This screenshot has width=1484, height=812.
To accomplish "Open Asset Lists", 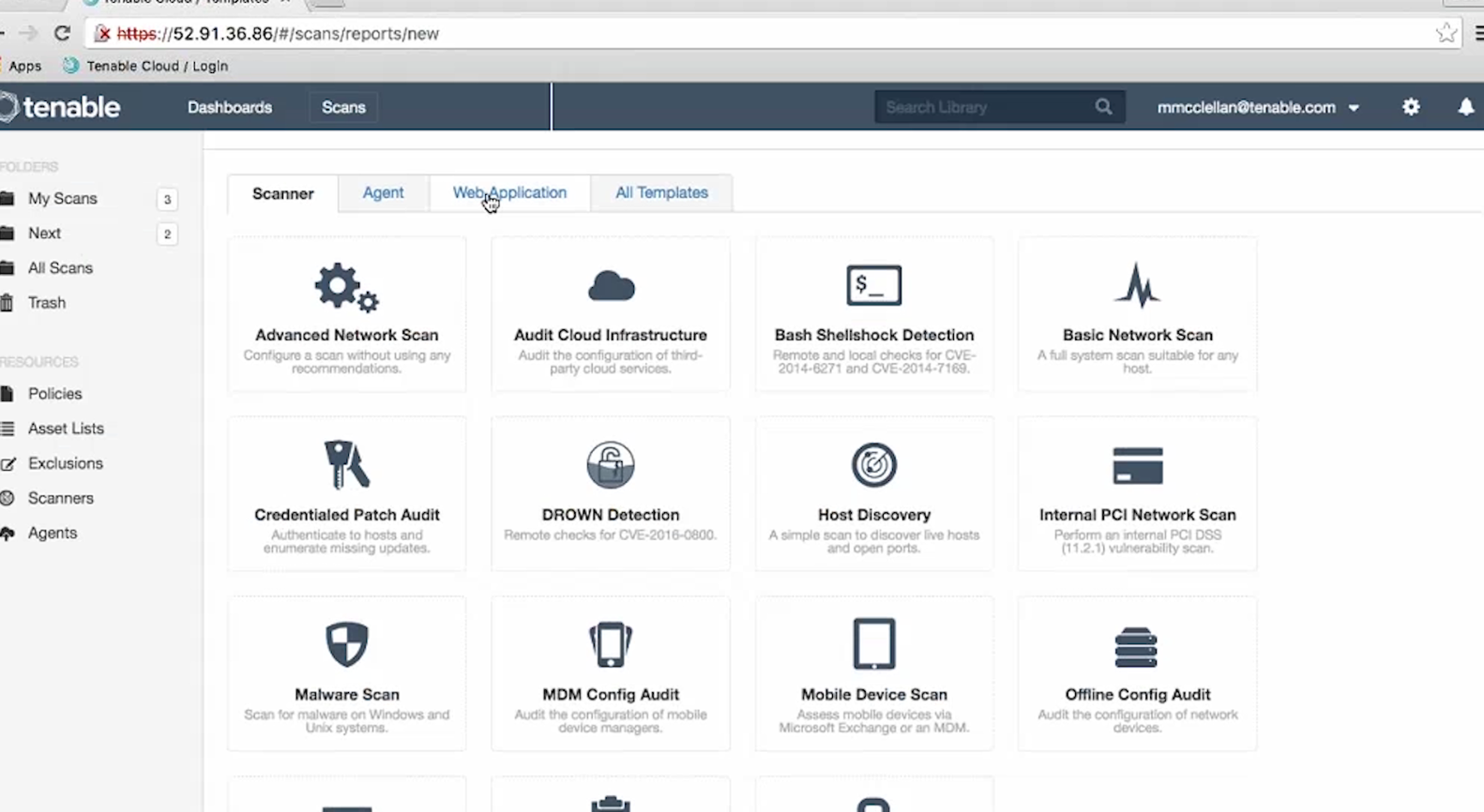I will click(x=66, y=429).
